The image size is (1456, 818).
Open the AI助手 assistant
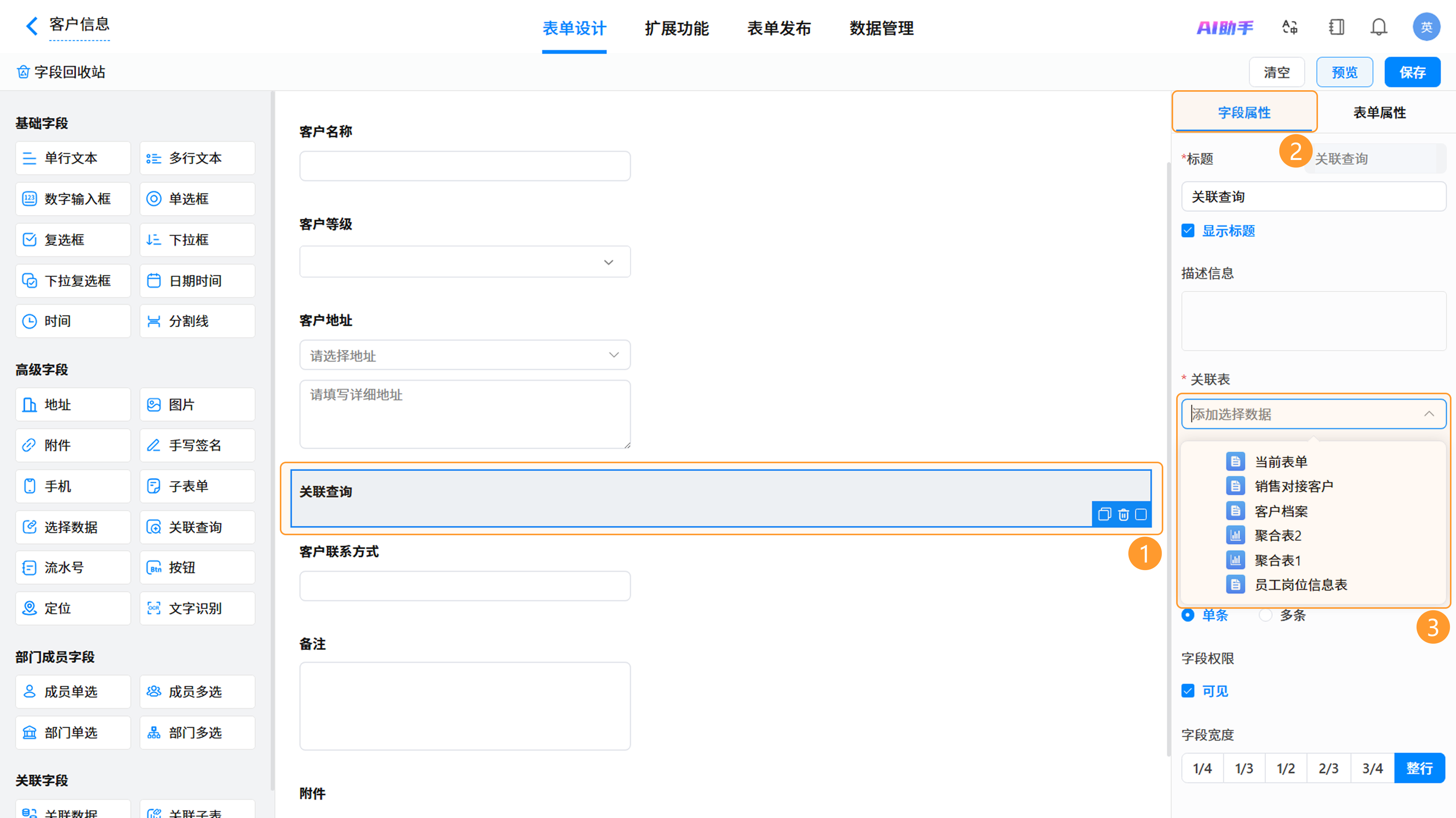(1225, 27)
